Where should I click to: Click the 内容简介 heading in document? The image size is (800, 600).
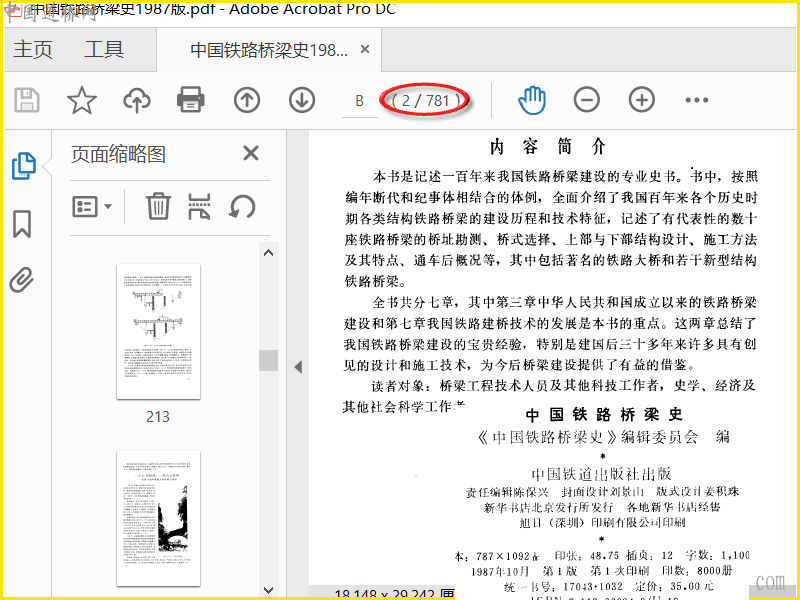point(547,147)
